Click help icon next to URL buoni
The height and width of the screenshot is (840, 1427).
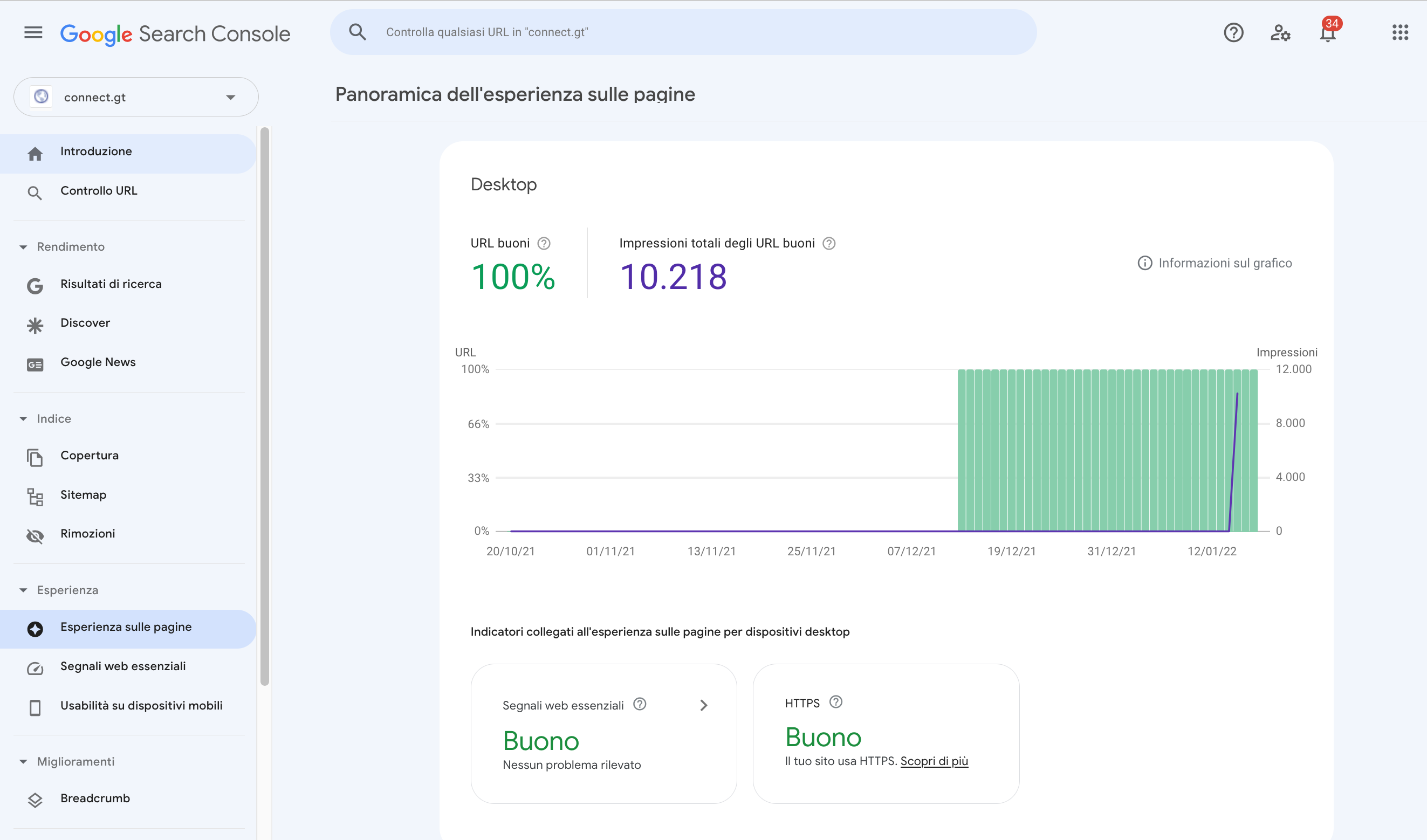tap(544, 243)
